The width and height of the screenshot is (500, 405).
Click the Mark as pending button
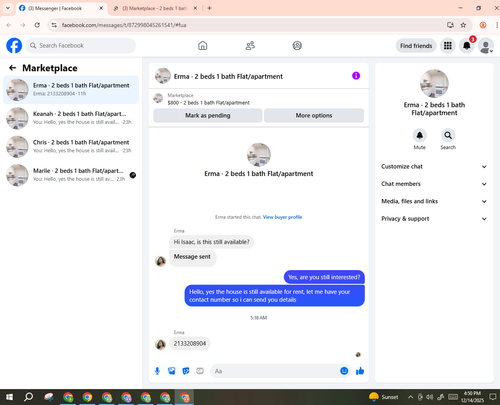click(208, 115)
